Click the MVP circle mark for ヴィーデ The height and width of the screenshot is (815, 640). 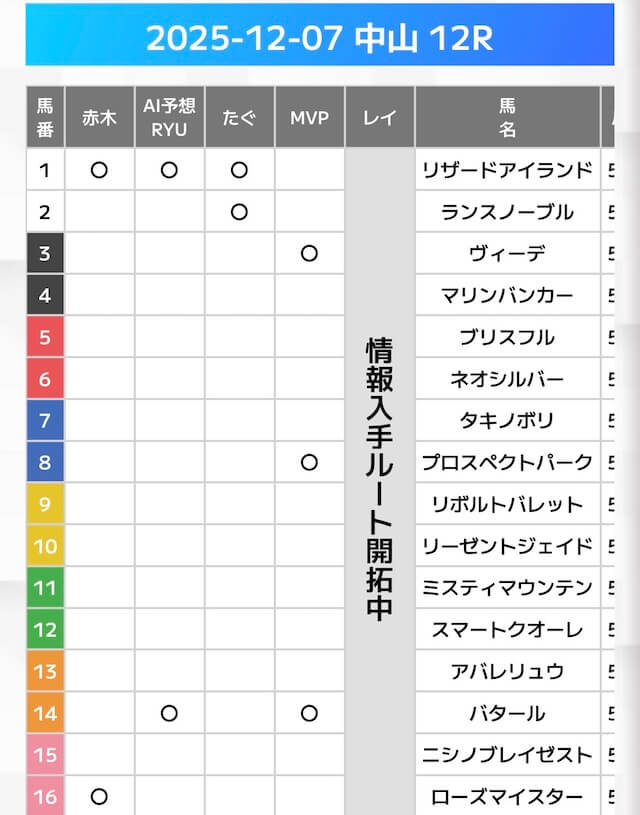coord(309,254)
